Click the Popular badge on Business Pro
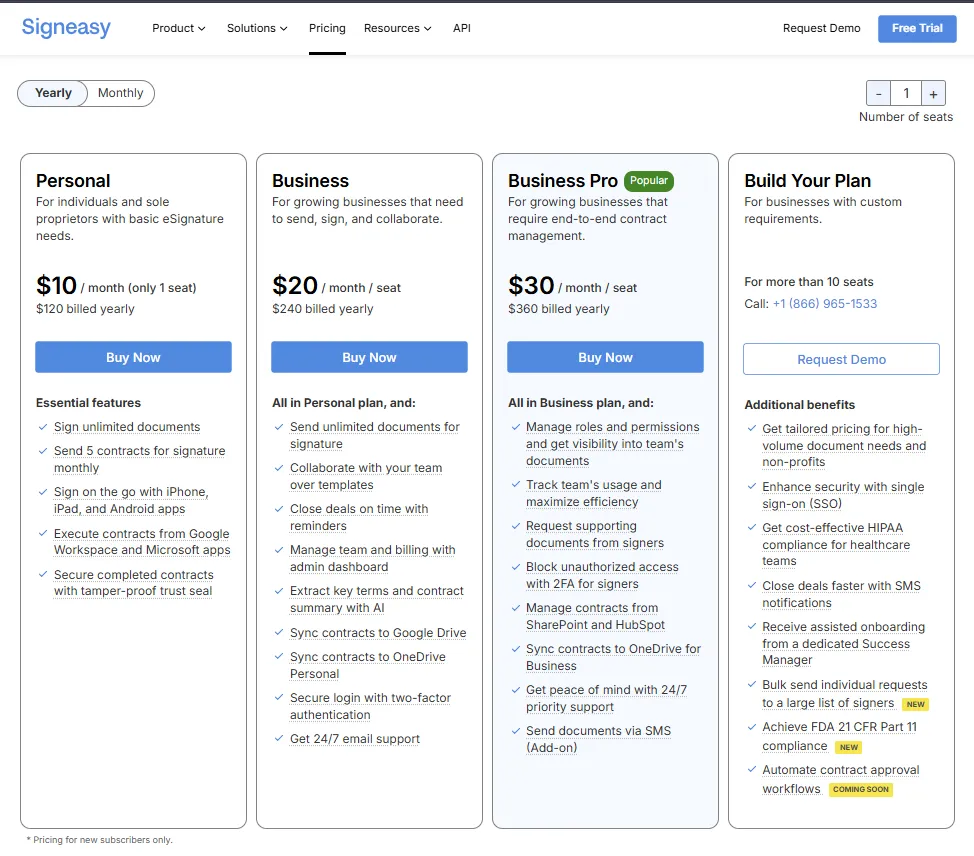 648,181
